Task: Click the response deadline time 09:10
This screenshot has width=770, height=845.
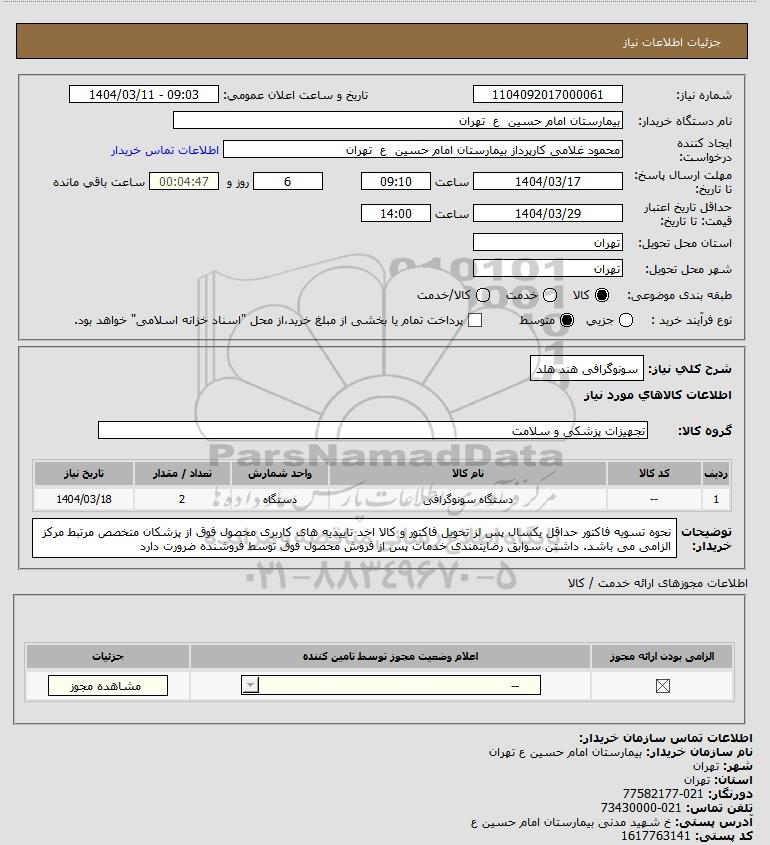Action: tap(396, 182)
